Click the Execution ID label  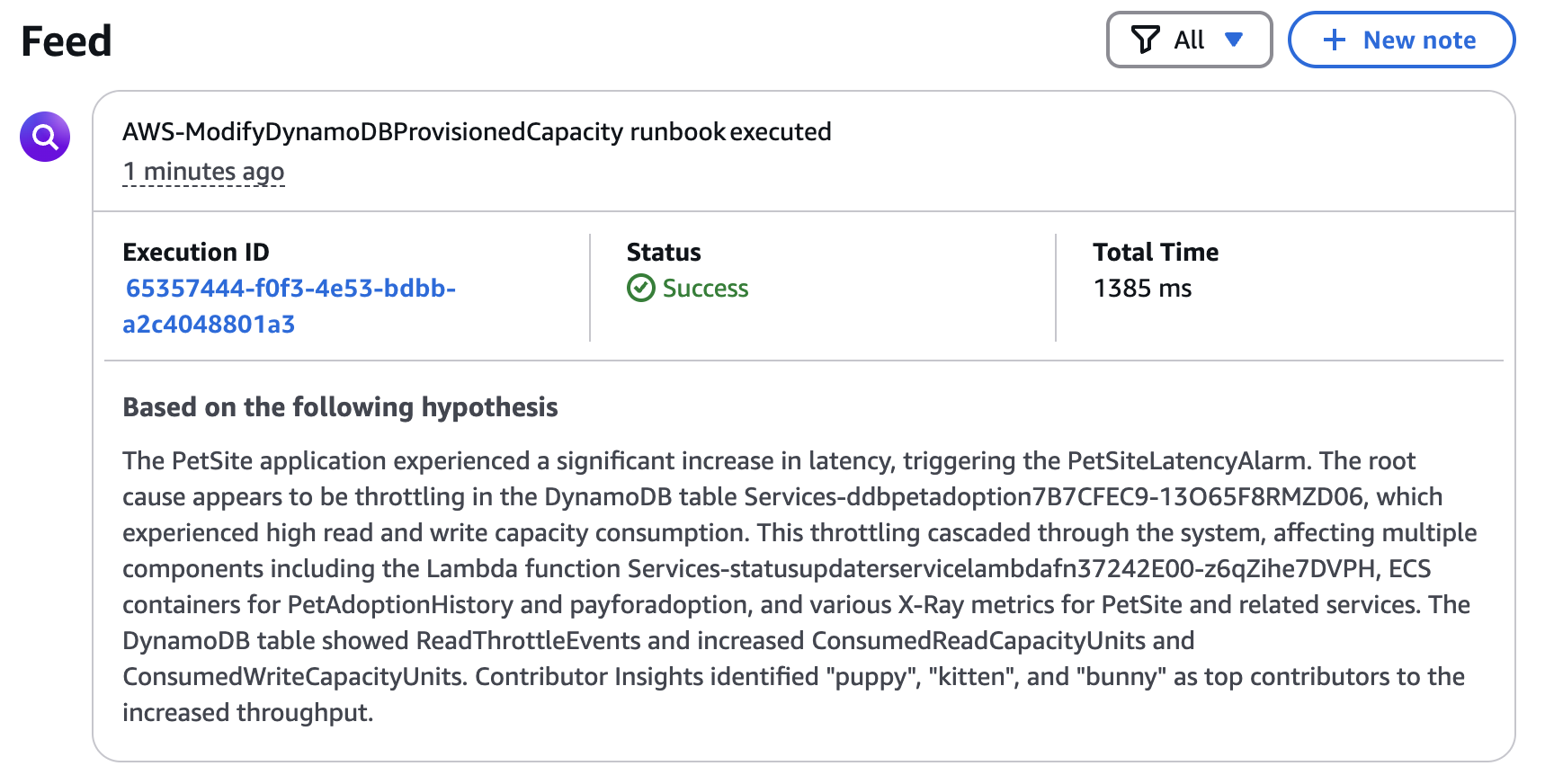(196, 252)
